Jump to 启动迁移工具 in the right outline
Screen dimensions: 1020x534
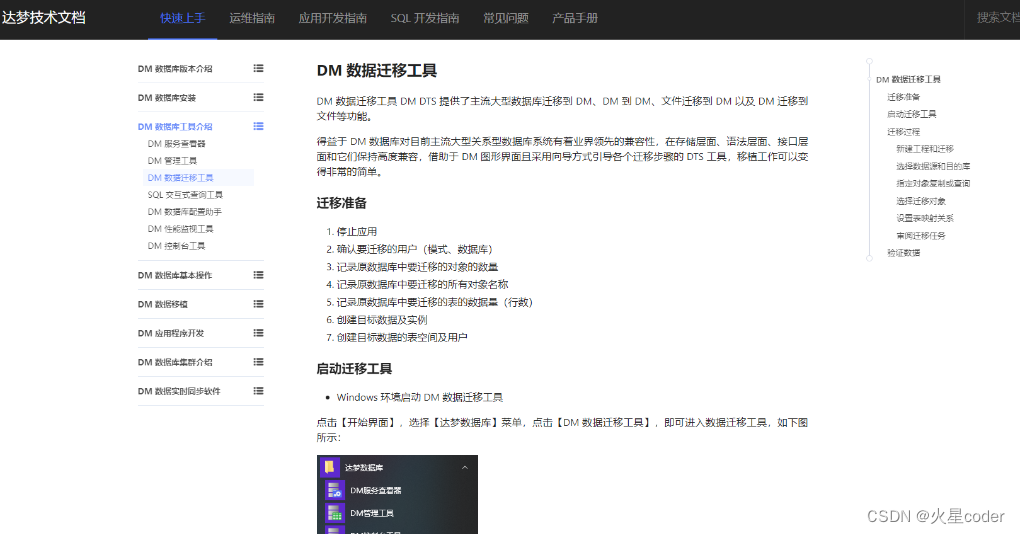click(911, 114)
